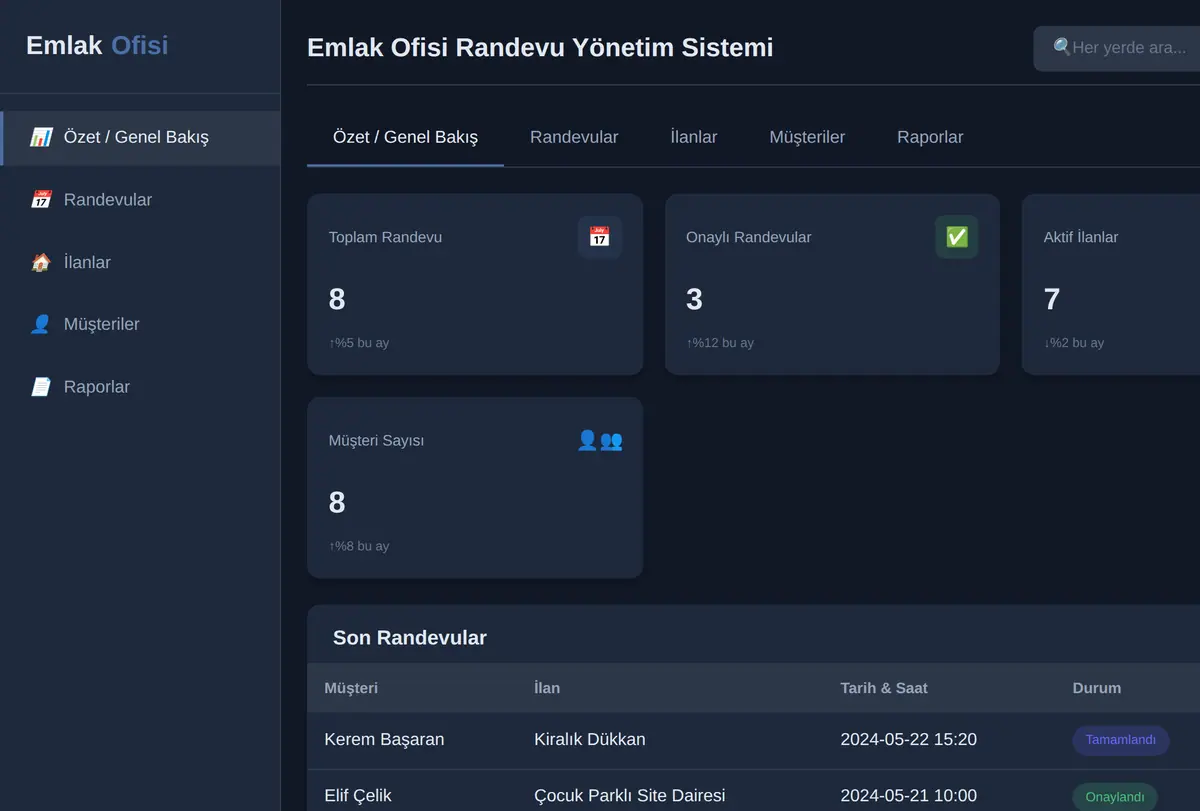Open Müşteriler in the sidebar
Screen dimensions: 1200x811
(140, 324)
